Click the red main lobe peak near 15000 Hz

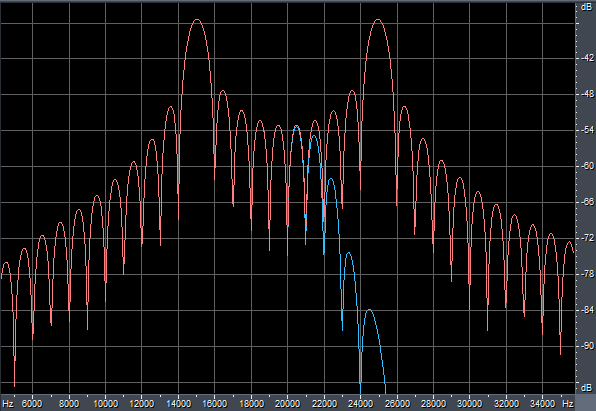tap(197, 19)
